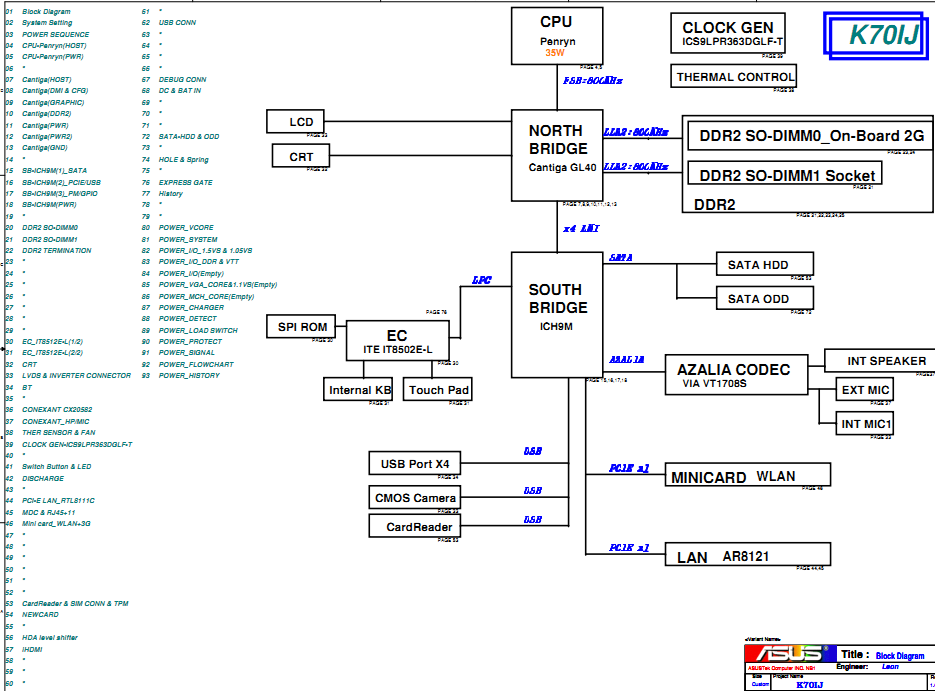Click USB label beside CardReader
935x691 pixels.
tap(533, 520)
